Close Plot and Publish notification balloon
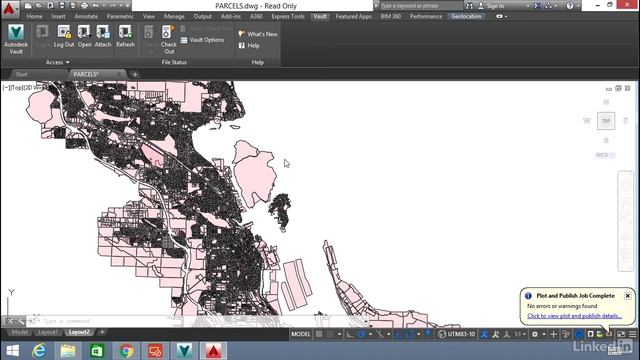The height and width of the screenshot is (360, 640). 627,296
